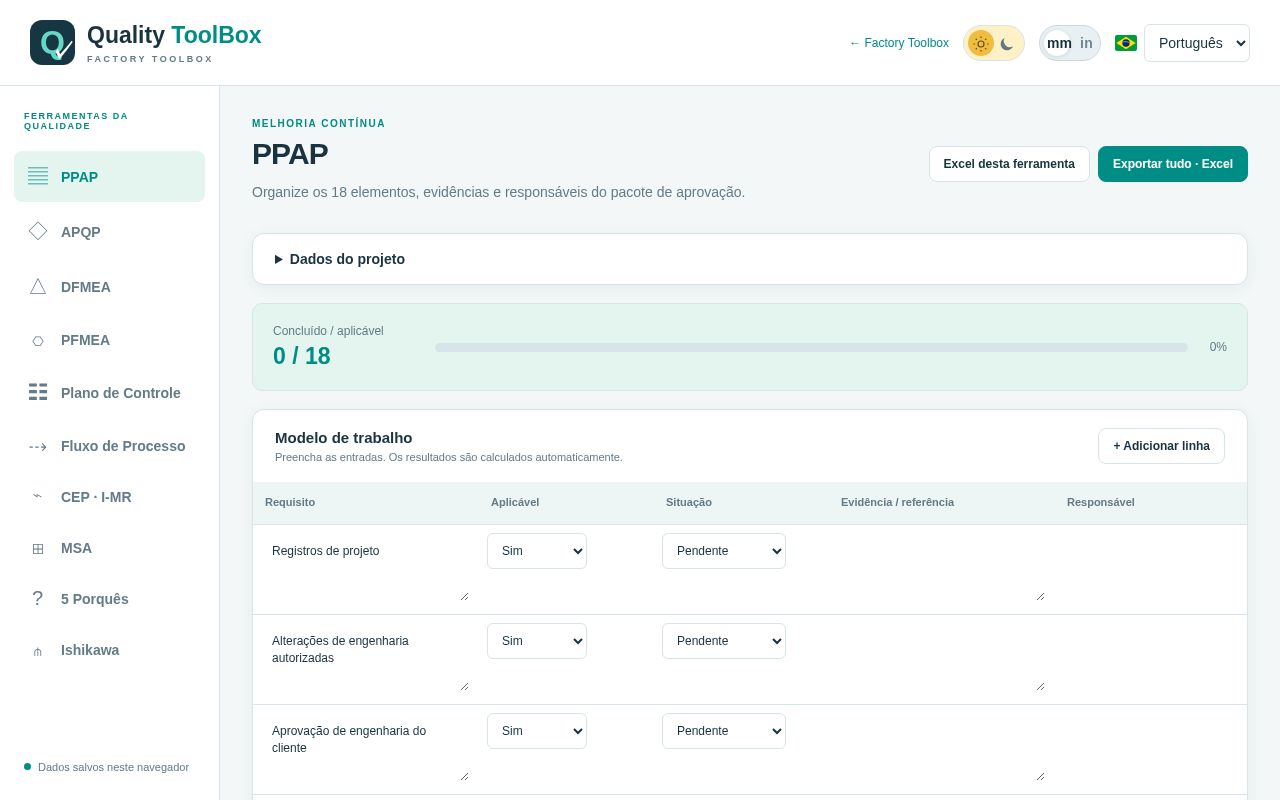Click the Ishikawa fishbone icon
Image resolution: width=1280 pixels, height=800 pixels.
[x=38, y=650]
